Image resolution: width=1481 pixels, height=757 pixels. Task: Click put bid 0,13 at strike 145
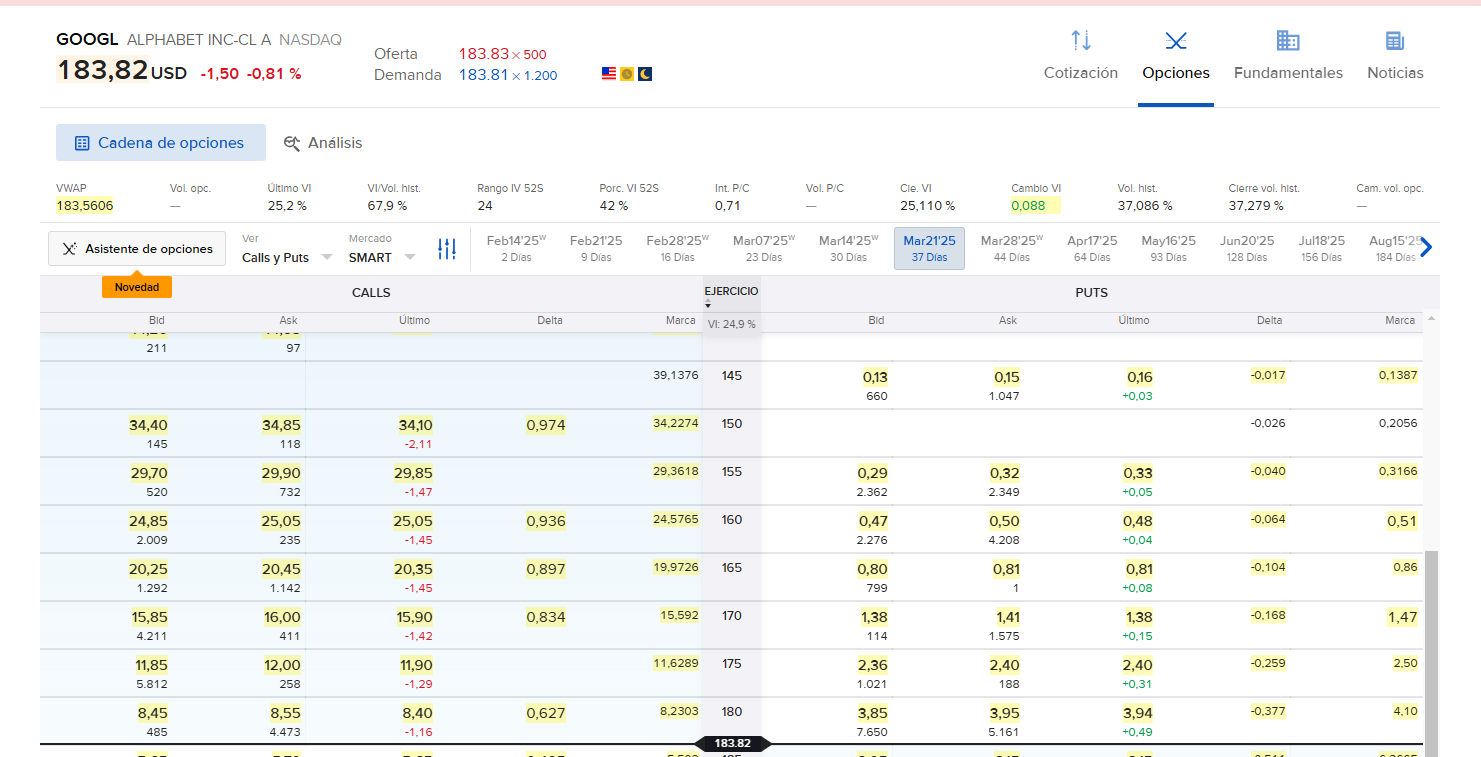pyautogui.click(x=875, y=377)
